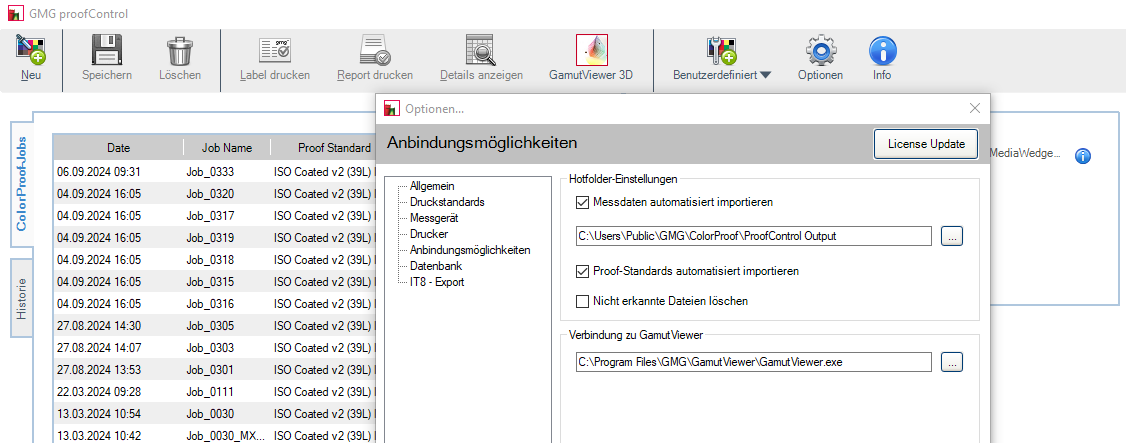This screenshot has height=443, width=1126.
Task: Close the Optionen dialog
Action: [974, 108]
